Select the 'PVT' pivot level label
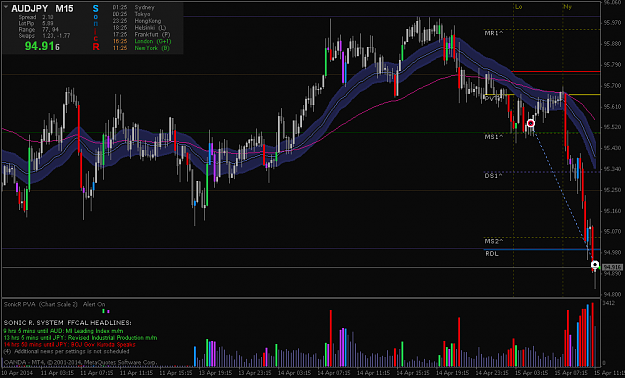The width and height of the screenshot is (625, 378). click(x=493, y=97)
